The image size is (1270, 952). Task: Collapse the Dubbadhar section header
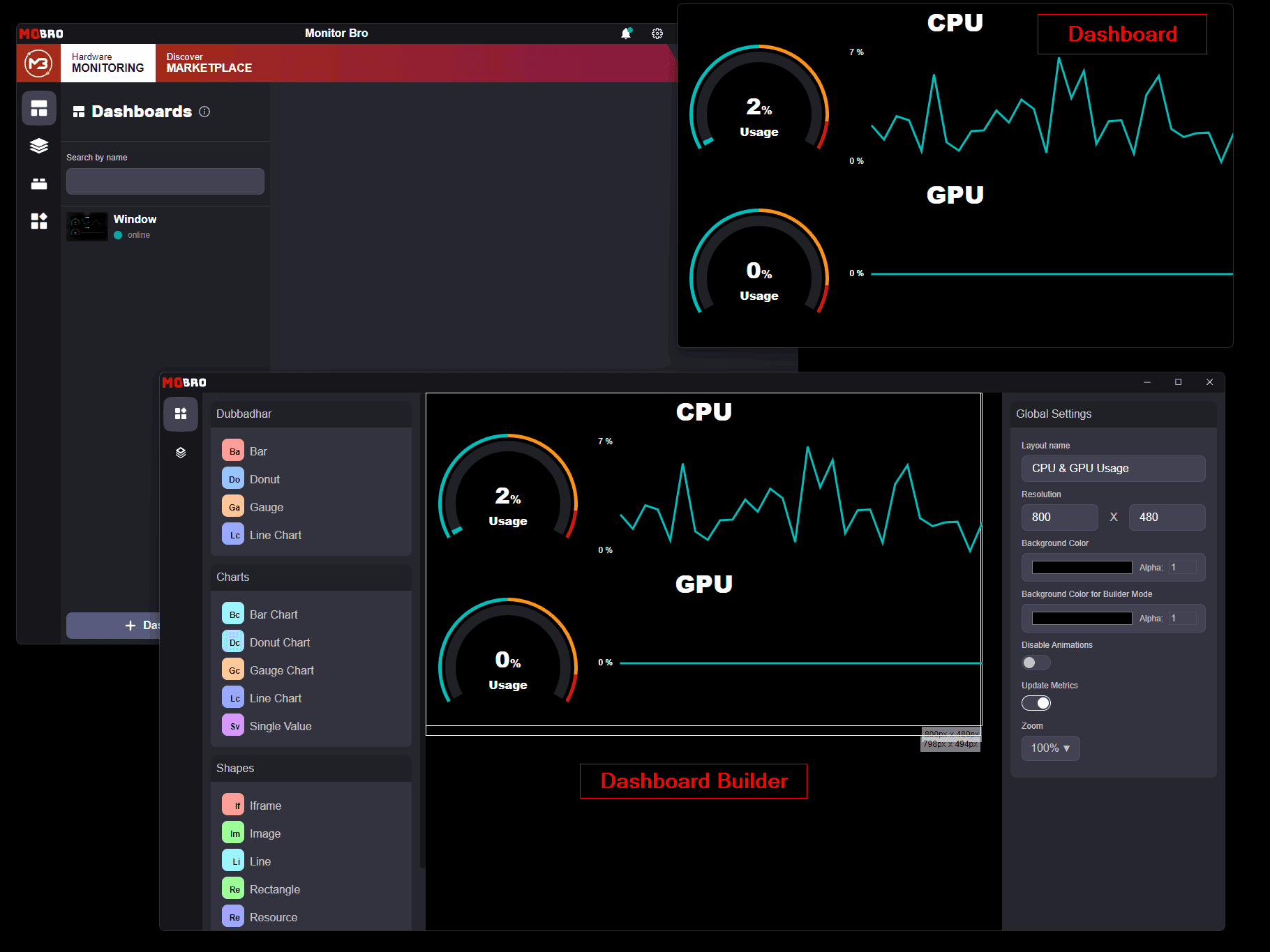click(311, 414)
